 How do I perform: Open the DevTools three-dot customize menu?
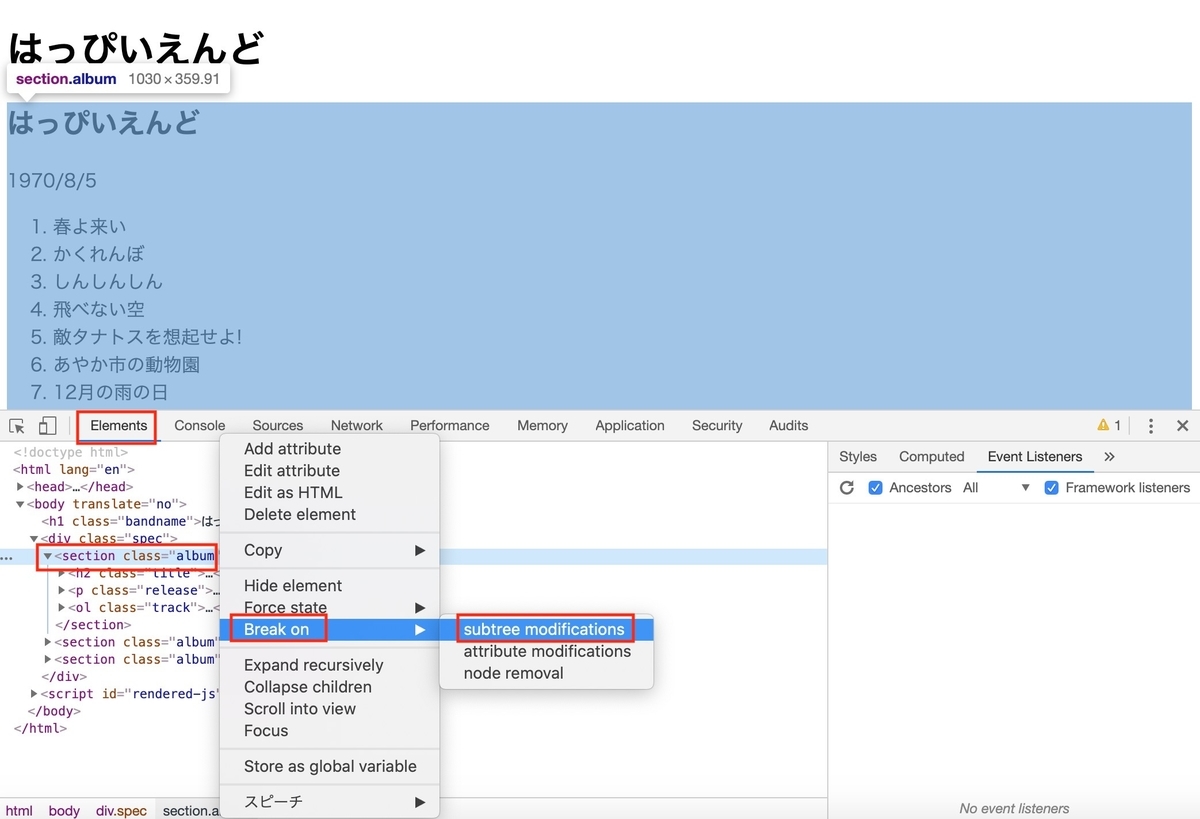tap(1151, 426)
